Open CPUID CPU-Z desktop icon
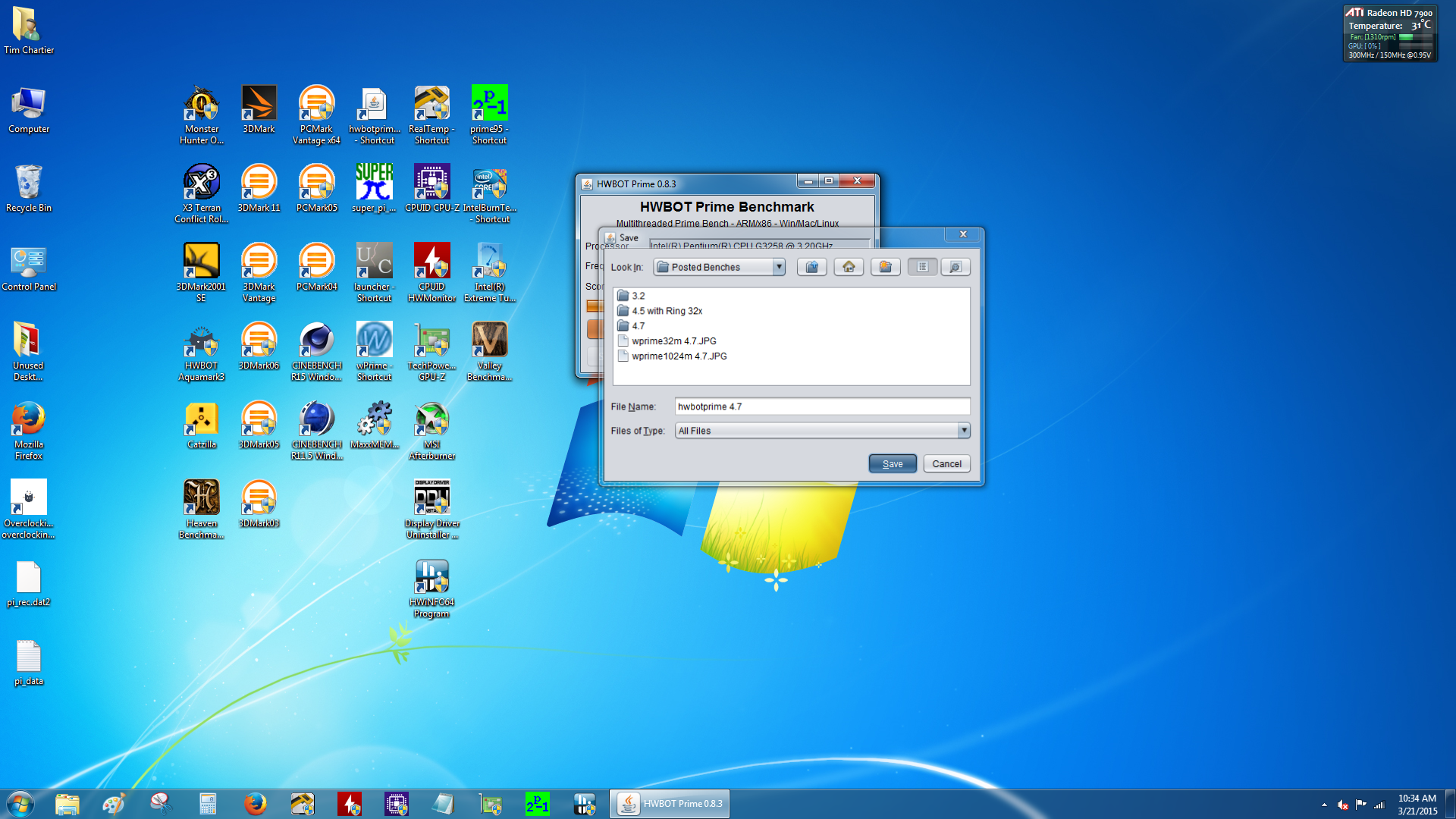Image resolution: width=1456 pixels, height=819 pixels. click(431, 189)
